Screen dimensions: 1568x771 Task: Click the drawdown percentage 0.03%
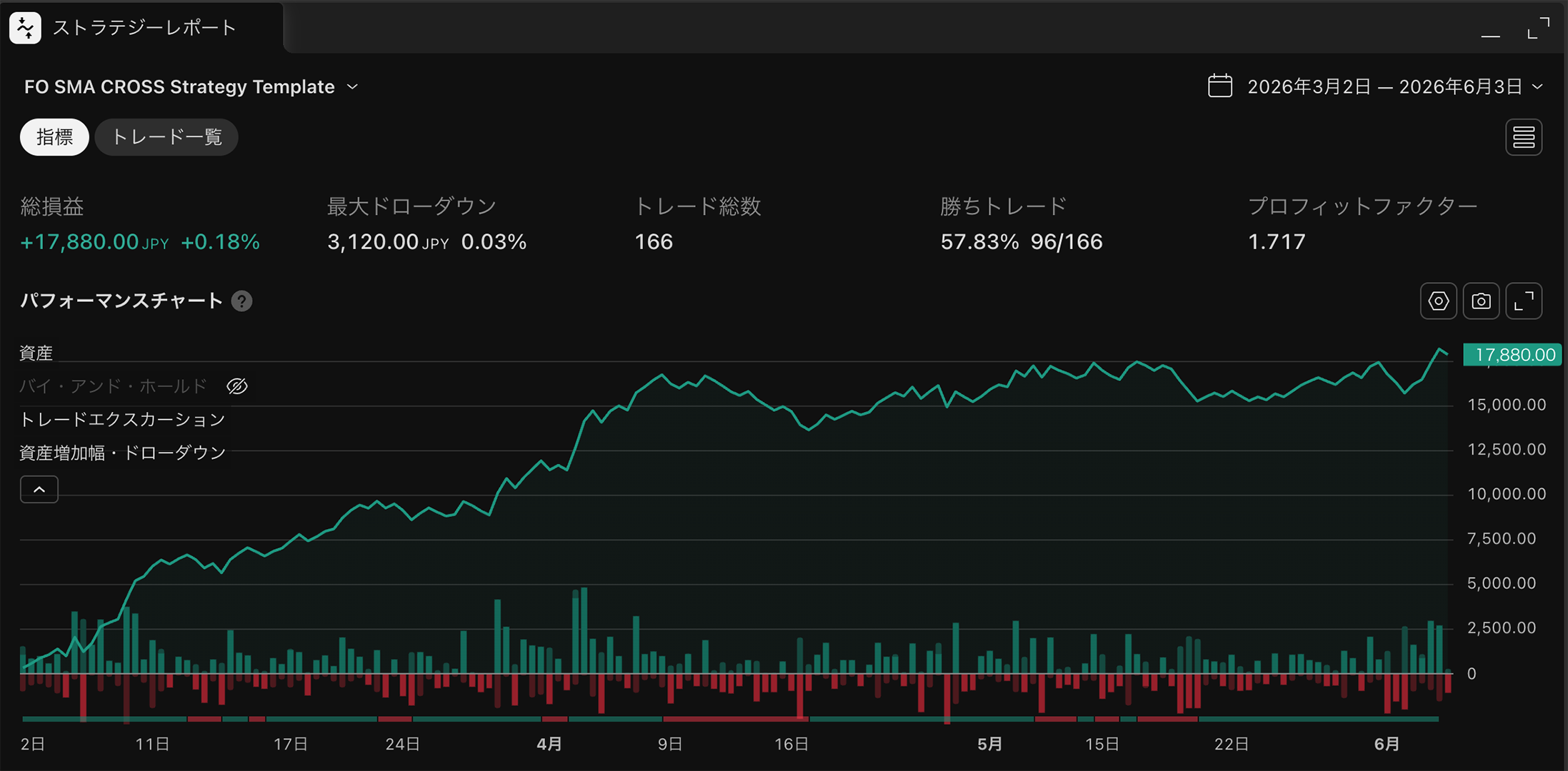tap(494, 242)
